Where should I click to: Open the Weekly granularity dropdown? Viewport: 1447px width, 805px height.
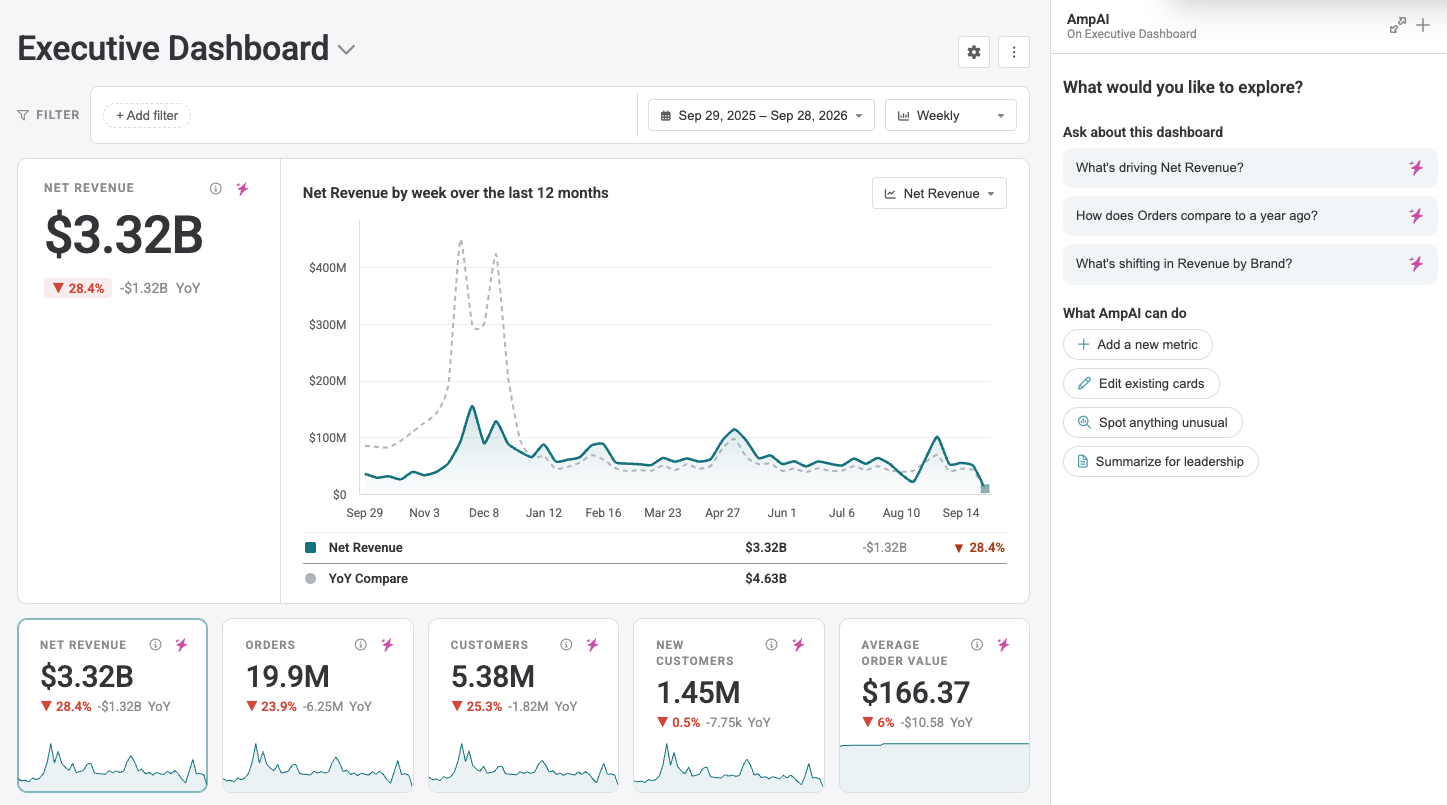click(951, 115)
